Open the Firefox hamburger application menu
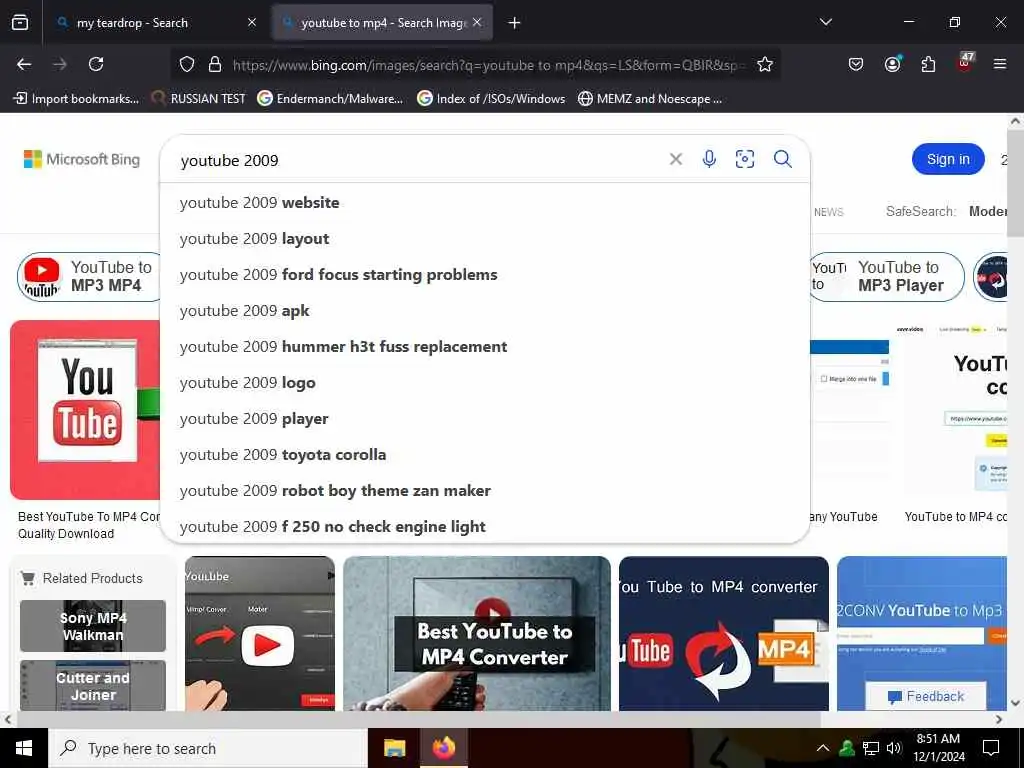The width and height of the screenshot is (1024, 768). click(999, 64)
